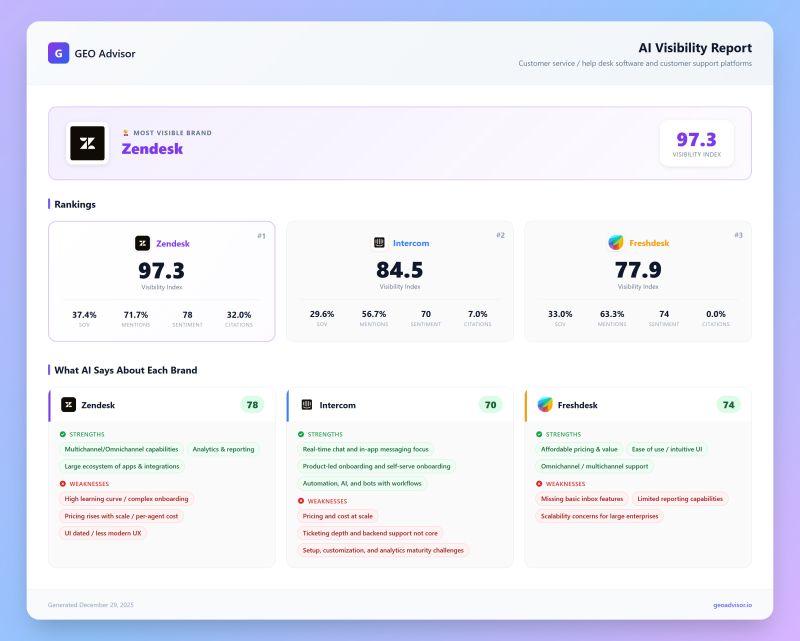Click the Rankings section heading
This screenshot has height=641, width=800.
[75, 204]
